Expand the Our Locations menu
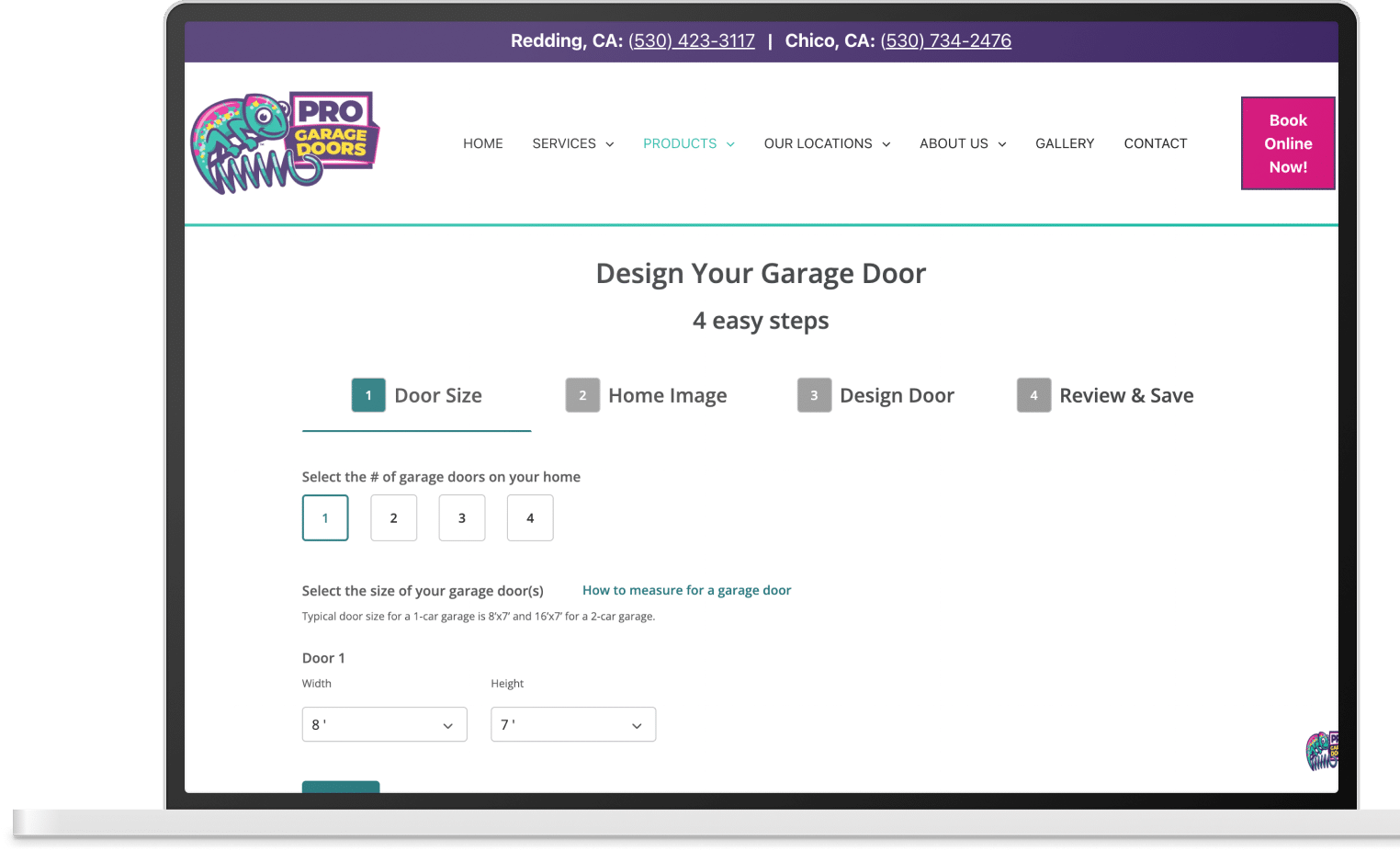 827,143
